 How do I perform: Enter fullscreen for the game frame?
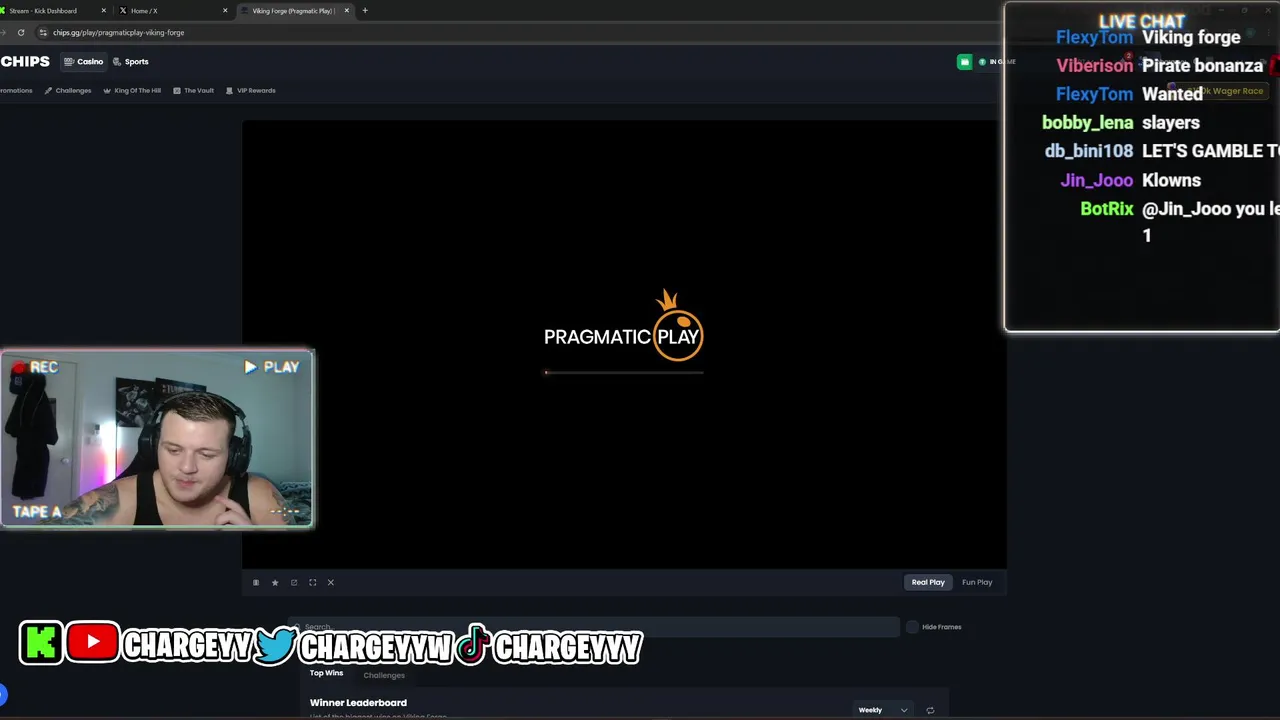[x=312, y=582]
